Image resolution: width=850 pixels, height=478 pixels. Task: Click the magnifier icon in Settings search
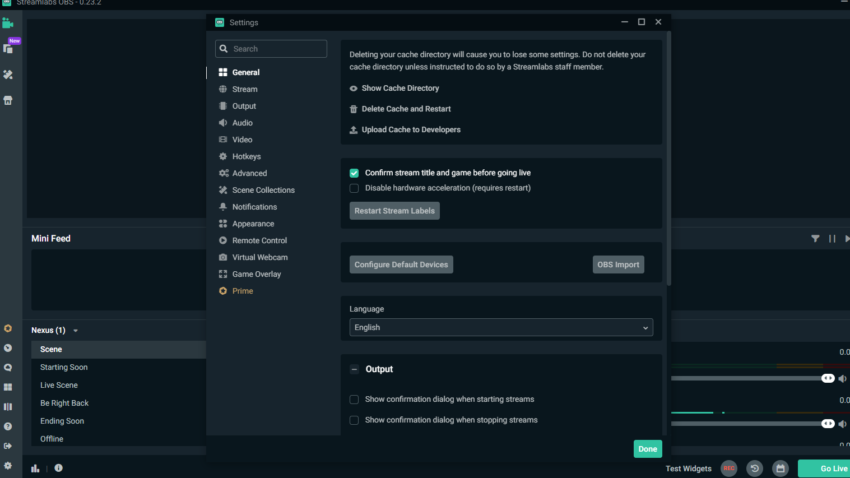[223, 49]
